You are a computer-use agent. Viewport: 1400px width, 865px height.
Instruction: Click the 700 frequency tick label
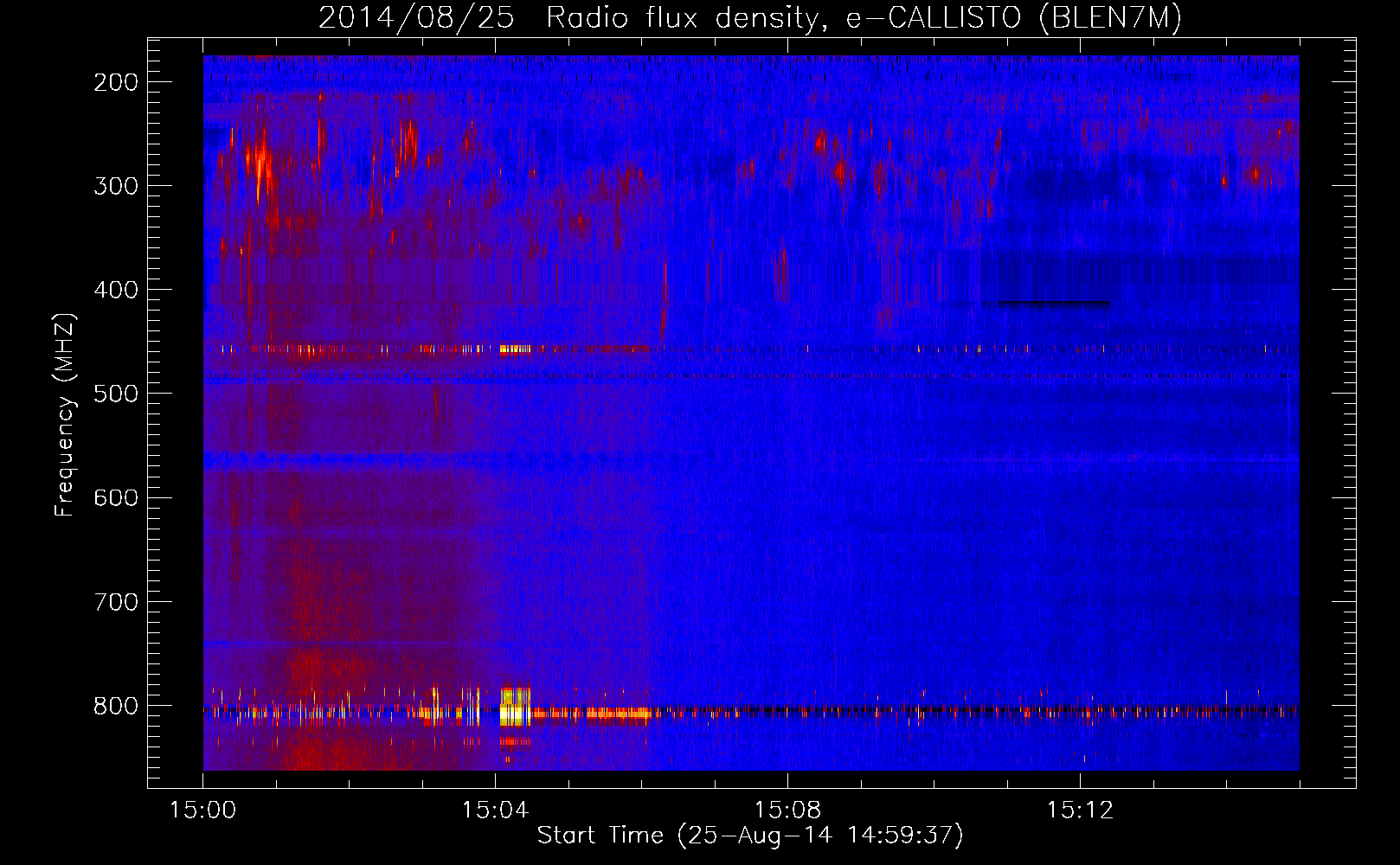(x=116, y=601)
